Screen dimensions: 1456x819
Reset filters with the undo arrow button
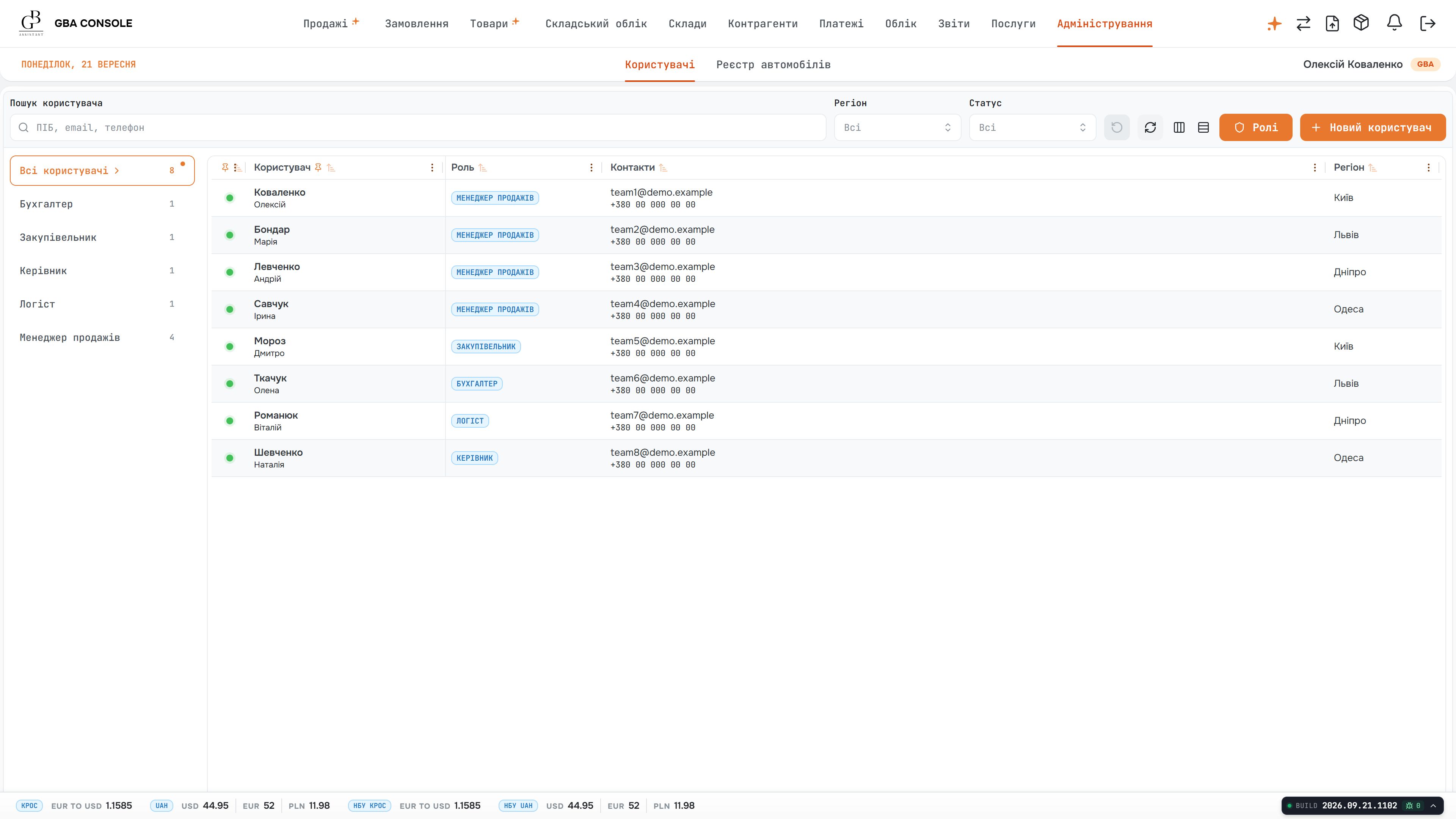[1117, 127]
